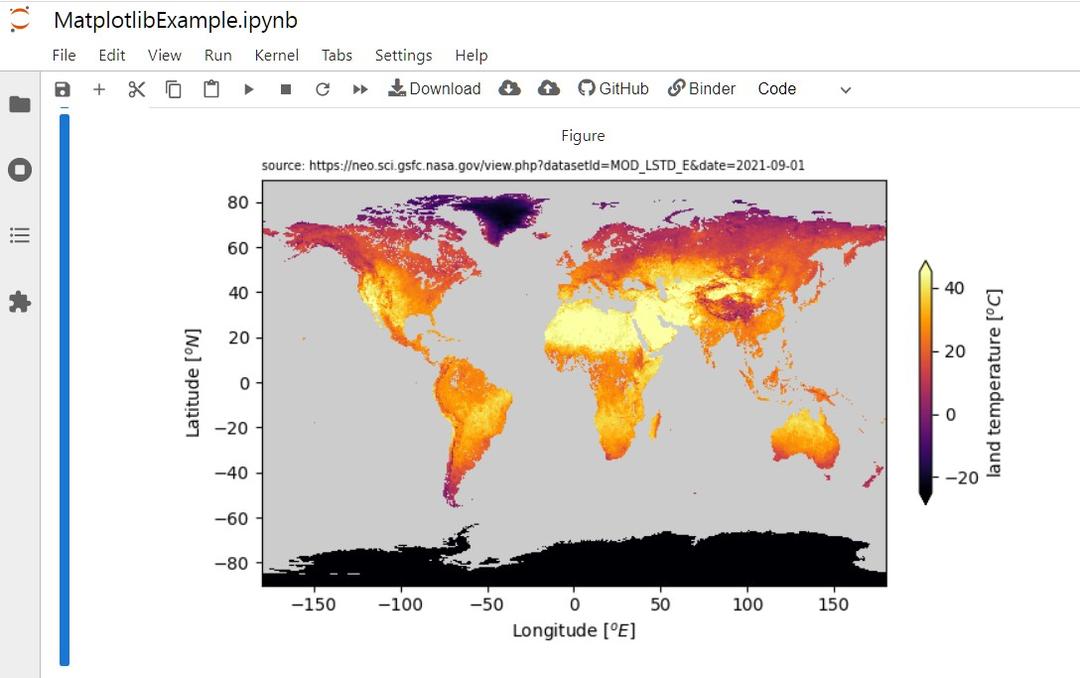Copy the selected cell

[174, 89]
